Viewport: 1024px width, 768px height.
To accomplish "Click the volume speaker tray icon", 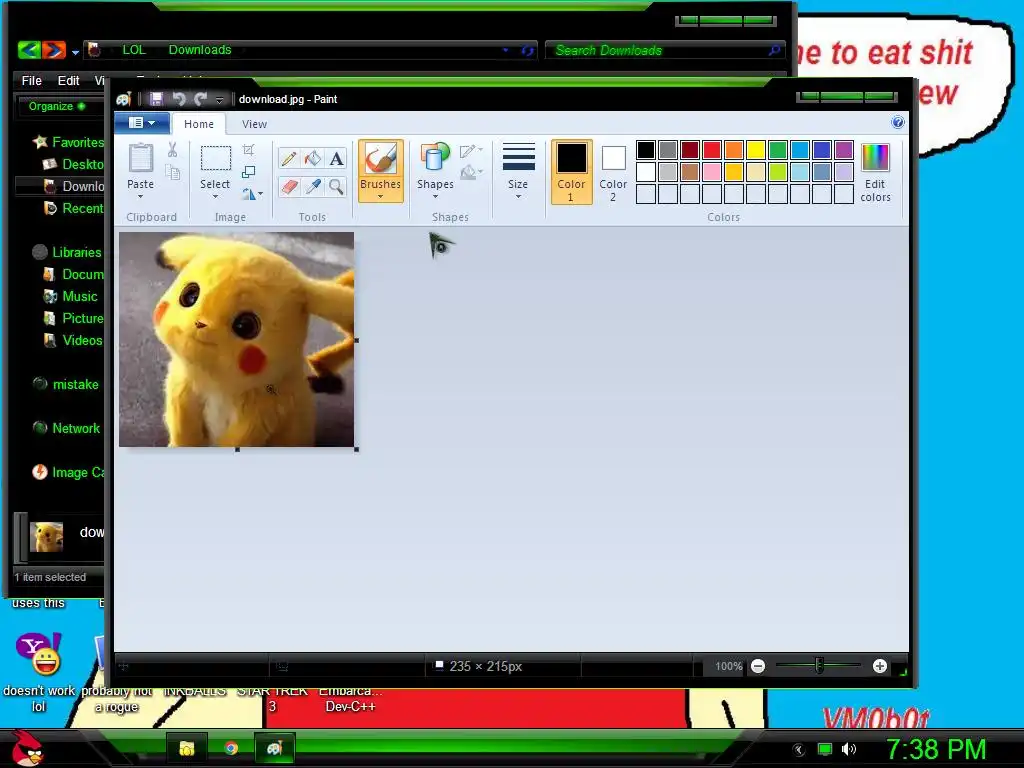I will [849, 749].
